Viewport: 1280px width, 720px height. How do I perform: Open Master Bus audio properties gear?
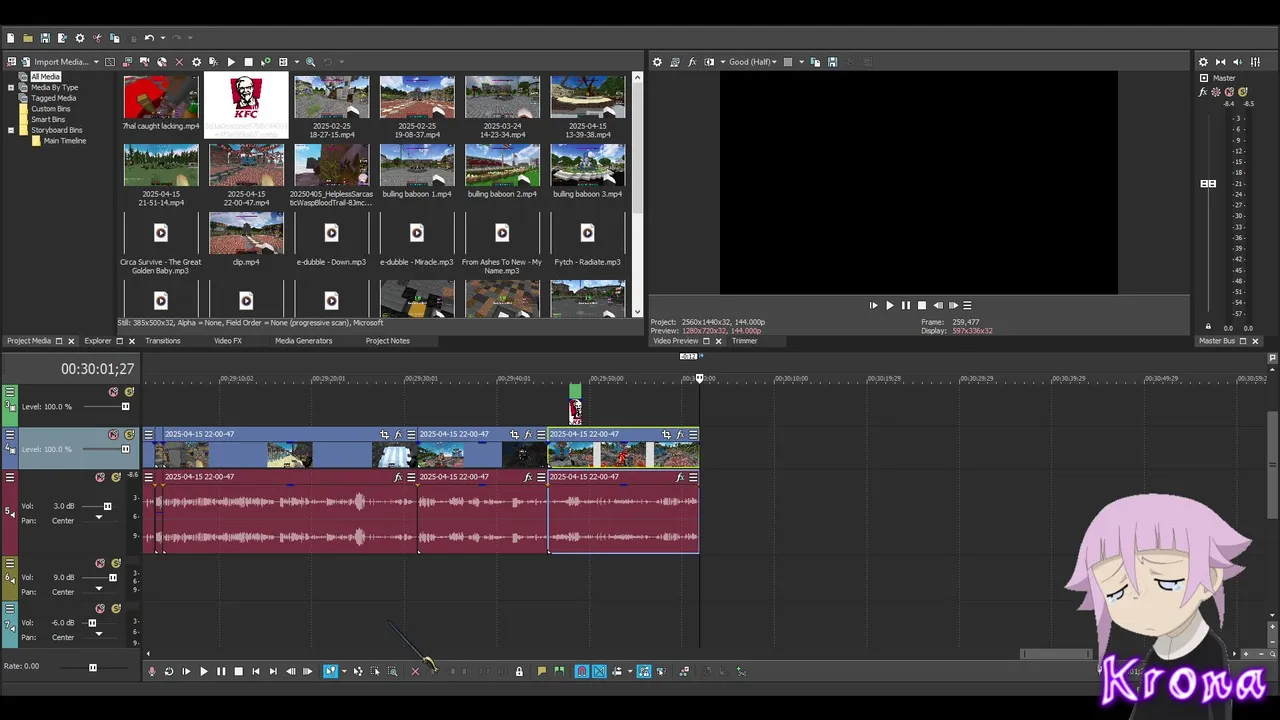1203,62
